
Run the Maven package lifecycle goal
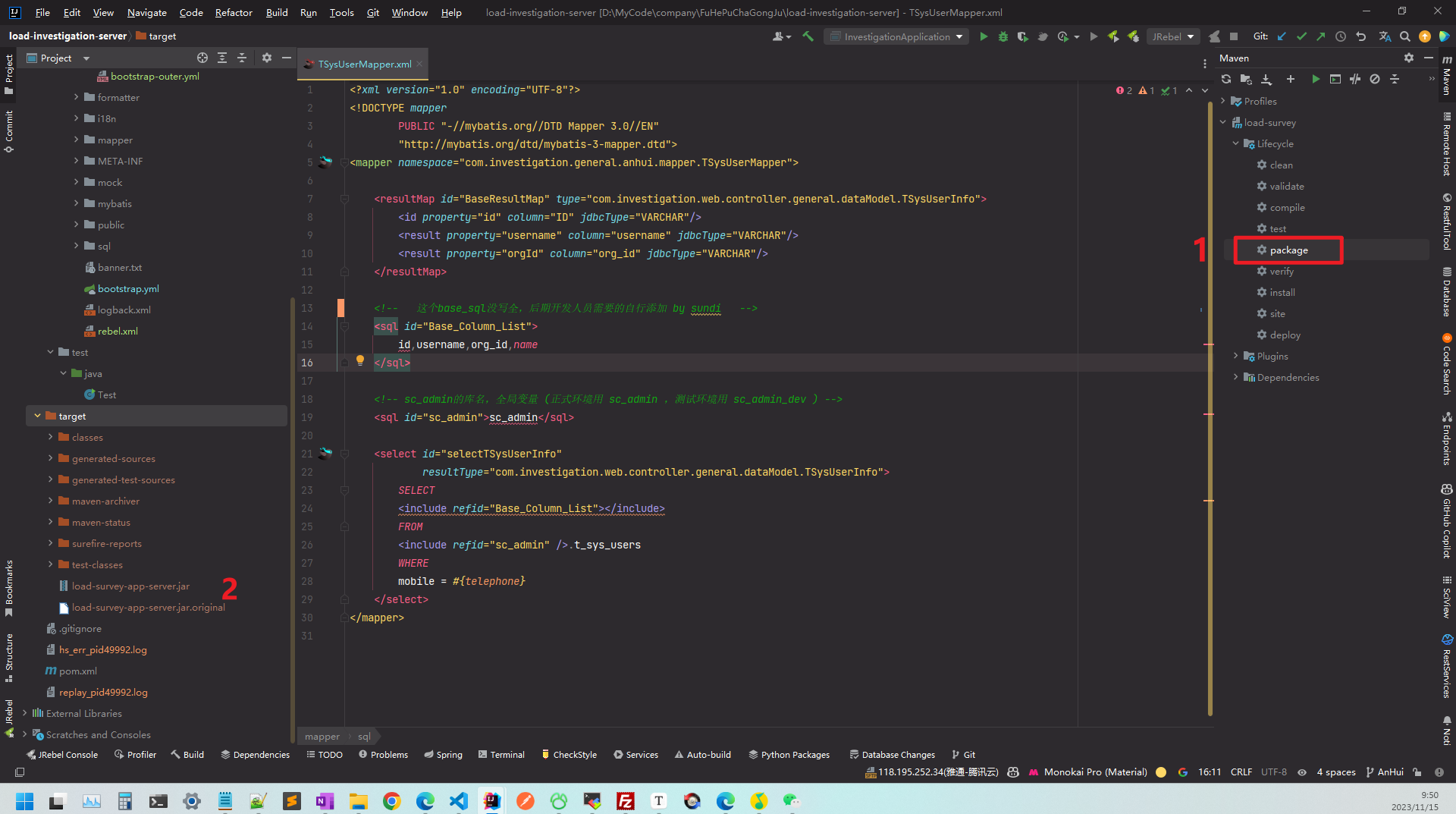pos(1288,250)
